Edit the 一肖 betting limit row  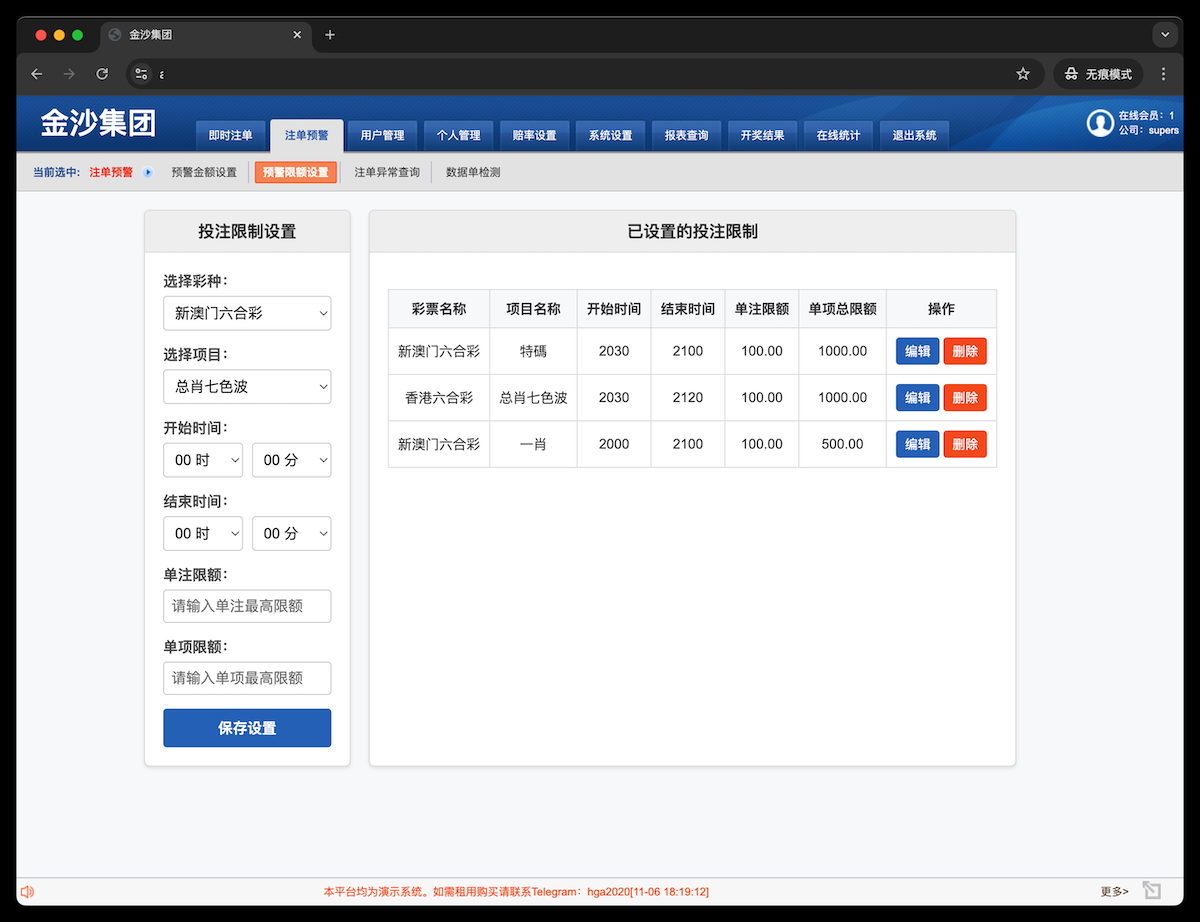(917, 444)
